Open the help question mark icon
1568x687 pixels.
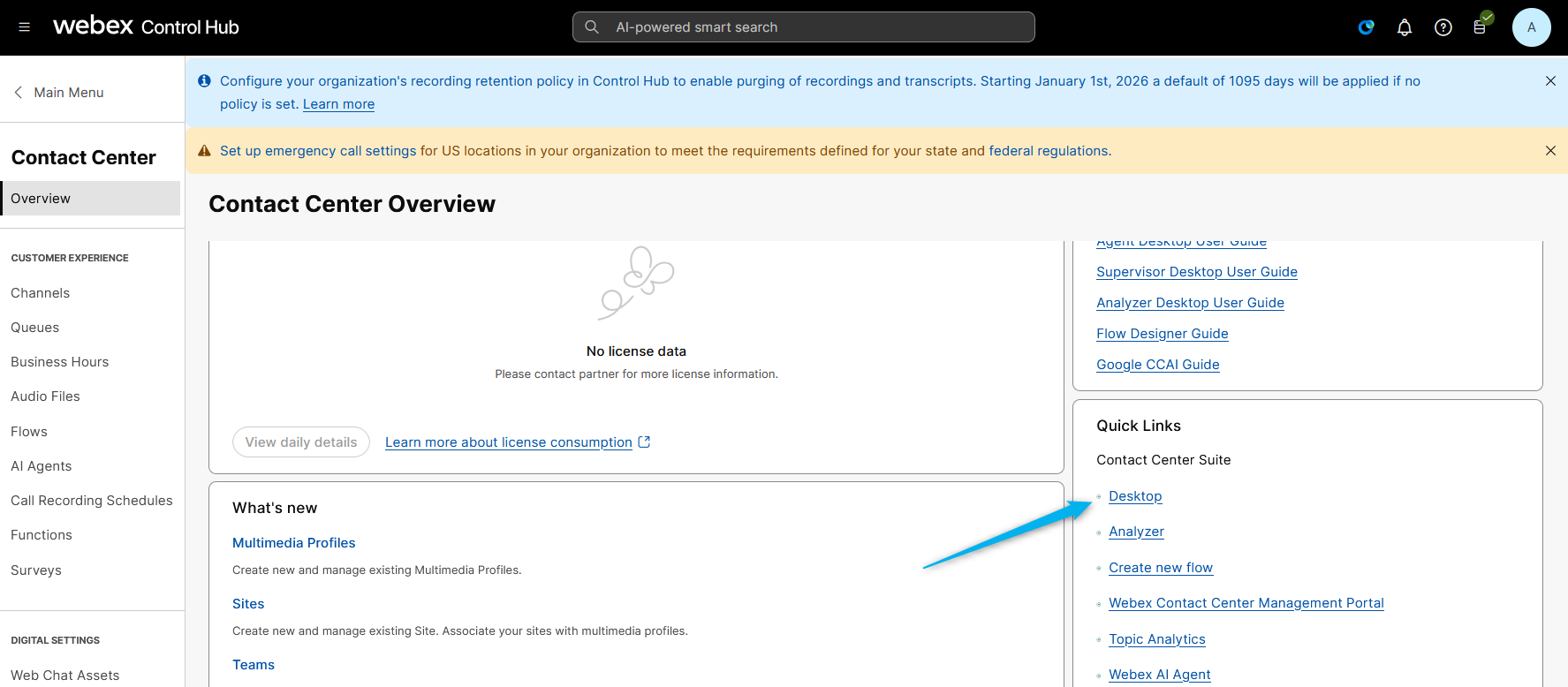coord(1443,27)
